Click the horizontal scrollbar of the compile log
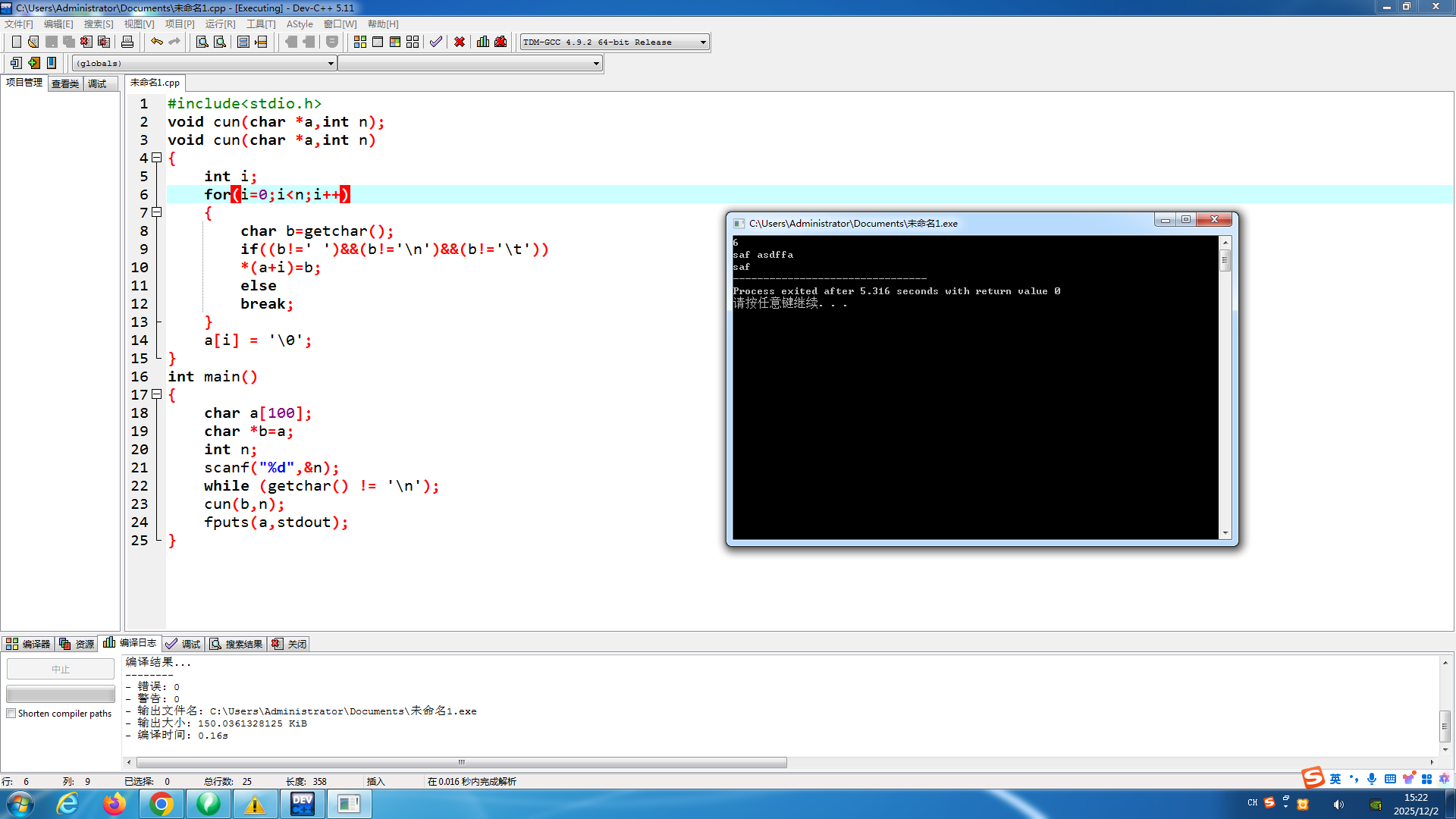This screenshot has height=819, width=1456. coord(461,762)
